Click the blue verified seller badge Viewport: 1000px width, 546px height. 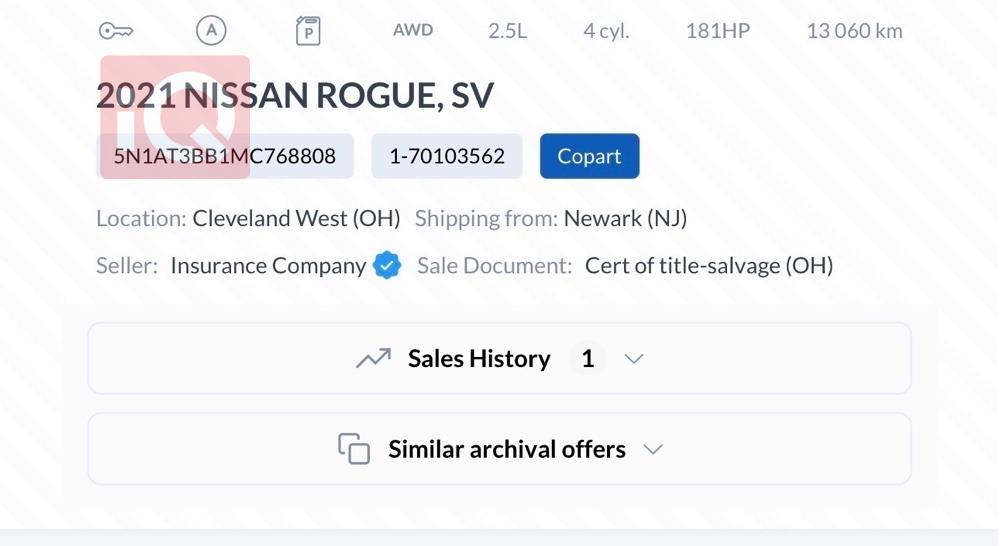point(387,266)
